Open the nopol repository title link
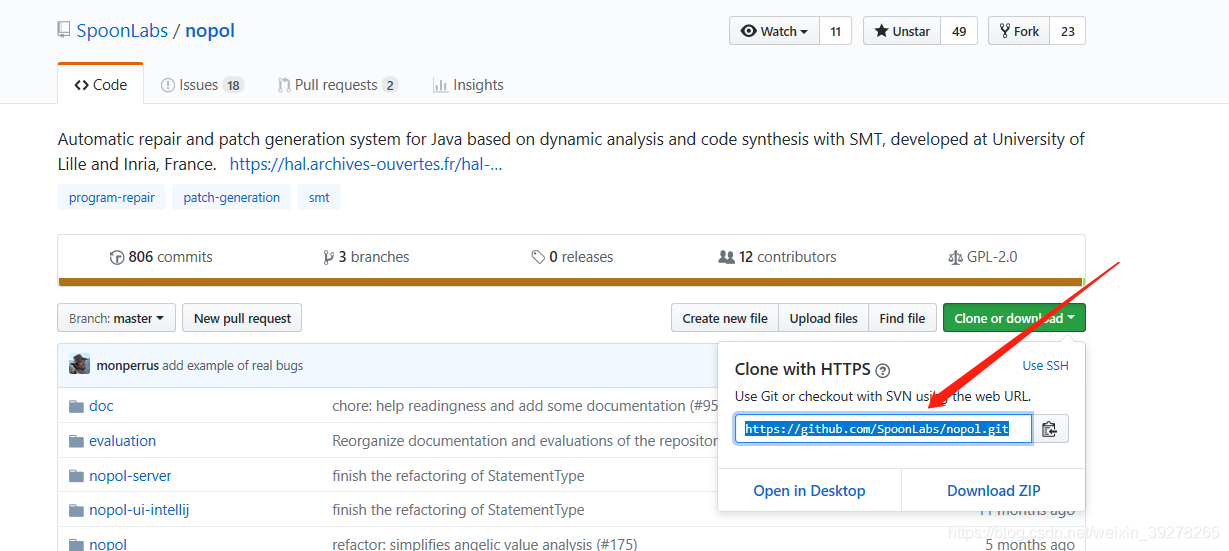The image size is (1229, 551). [210, 31]
